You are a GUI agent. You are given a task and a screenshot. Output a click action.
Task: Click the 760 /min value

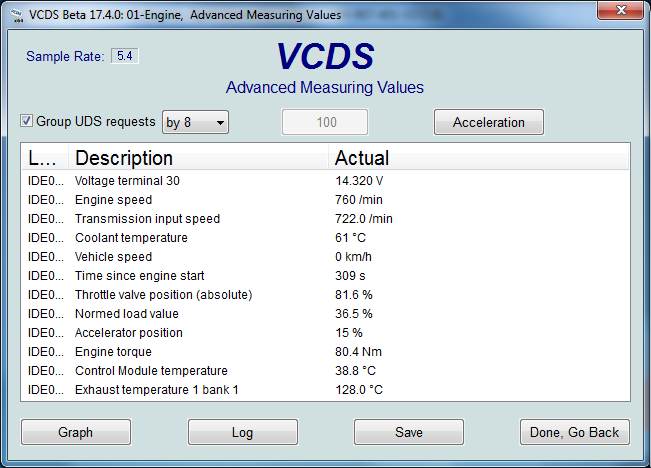click(x=359, y=200)
